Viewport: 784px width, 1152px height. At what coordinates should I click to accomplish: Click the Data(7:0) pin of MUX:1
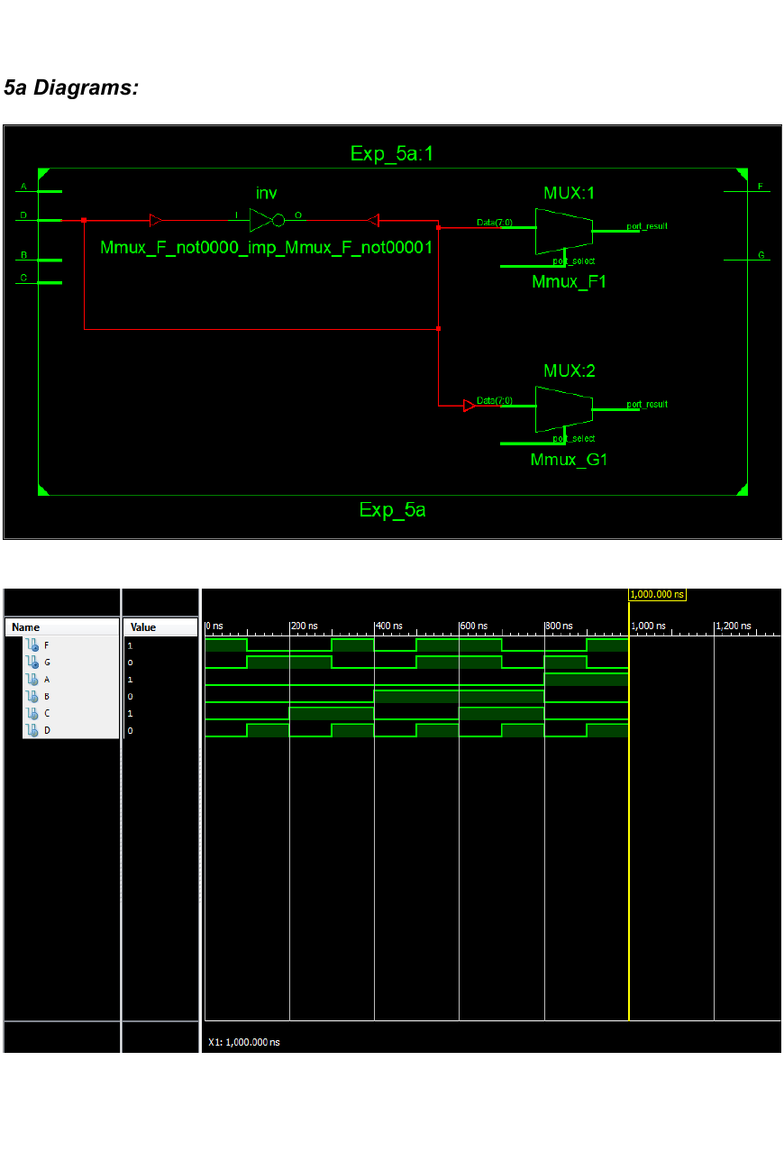coord(495,223)
